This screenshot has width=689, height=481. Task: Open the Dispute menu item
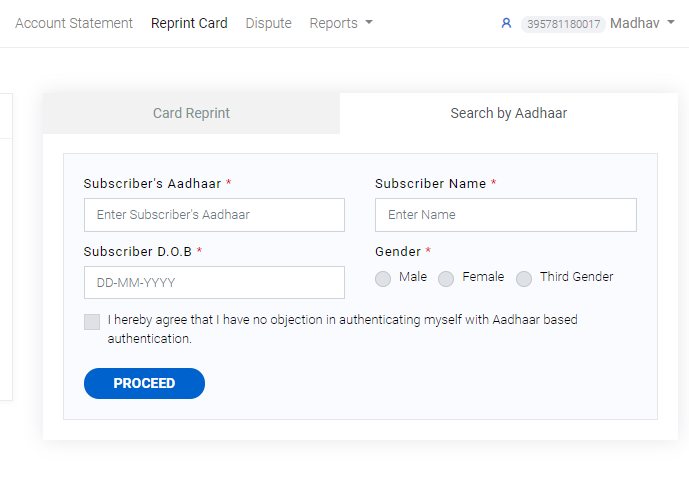pyautogui.click(x=268, y=23)
